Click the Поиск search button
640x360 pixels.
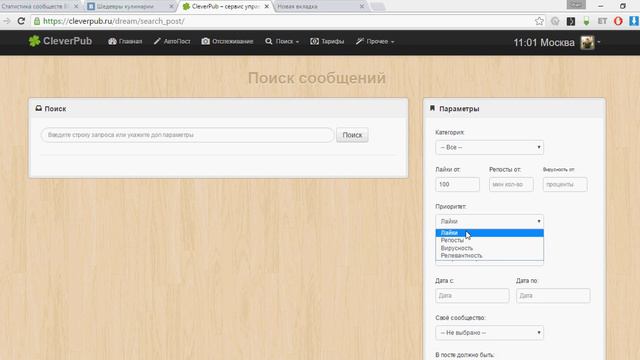[x=352, y=135]
